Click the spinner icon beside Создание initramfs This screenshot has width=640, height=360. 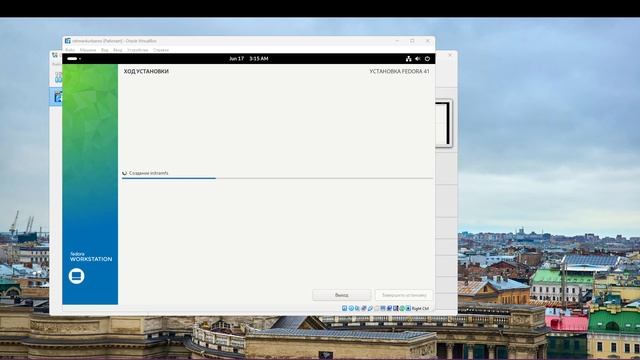pyautogui.click(x=124, y=173)
